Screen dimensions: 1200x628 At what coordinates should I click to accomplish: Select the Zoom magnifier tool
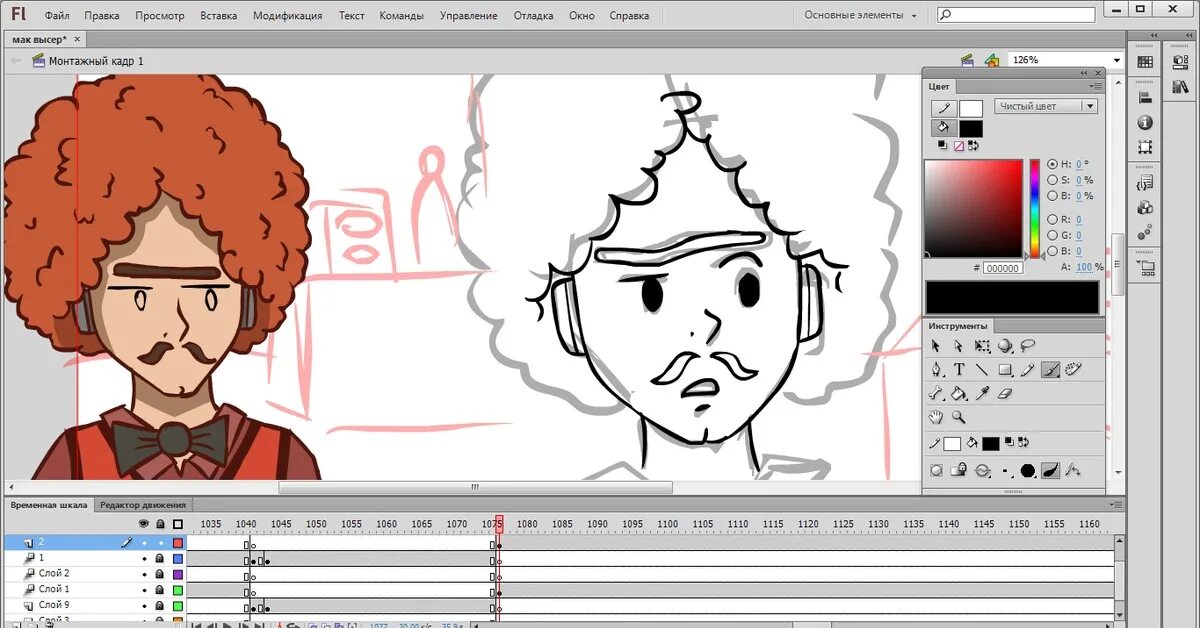point(959,417)
